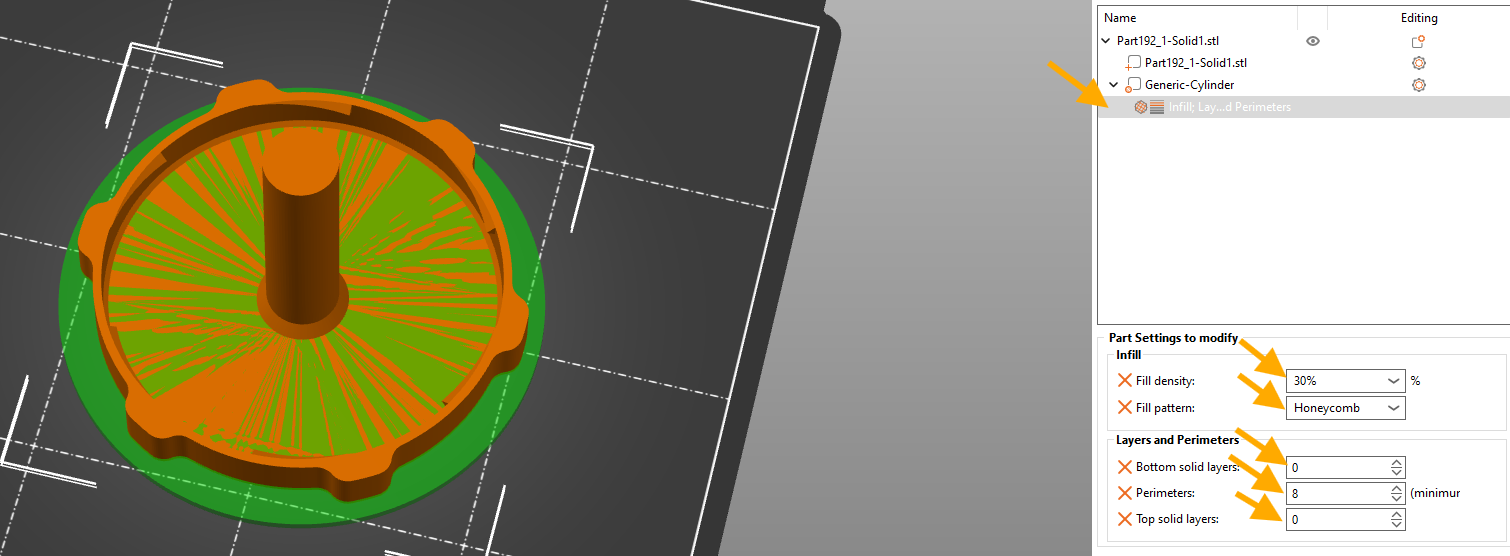
Task: Open settings gear for Part192_1-Solid1.stl child part
Action: tap(1418, 63)
